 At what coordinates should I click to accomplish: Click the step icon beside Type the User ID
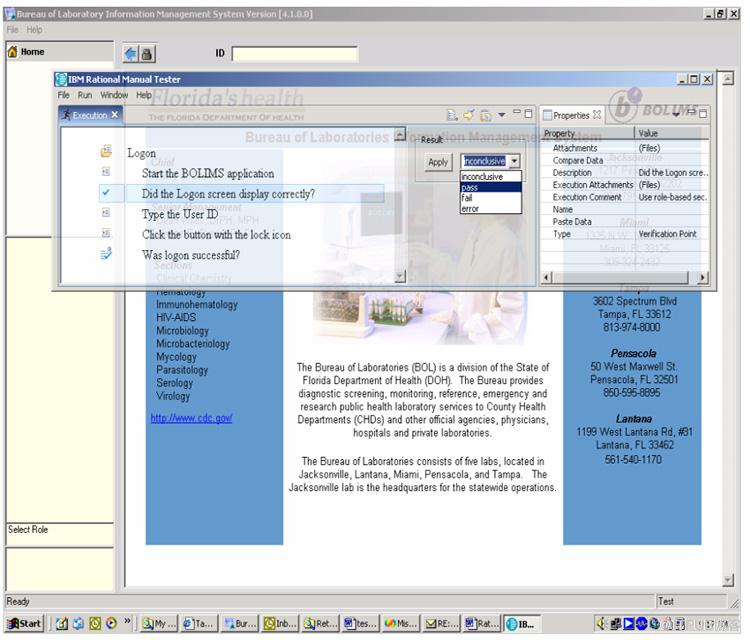(x=106, y=213)
